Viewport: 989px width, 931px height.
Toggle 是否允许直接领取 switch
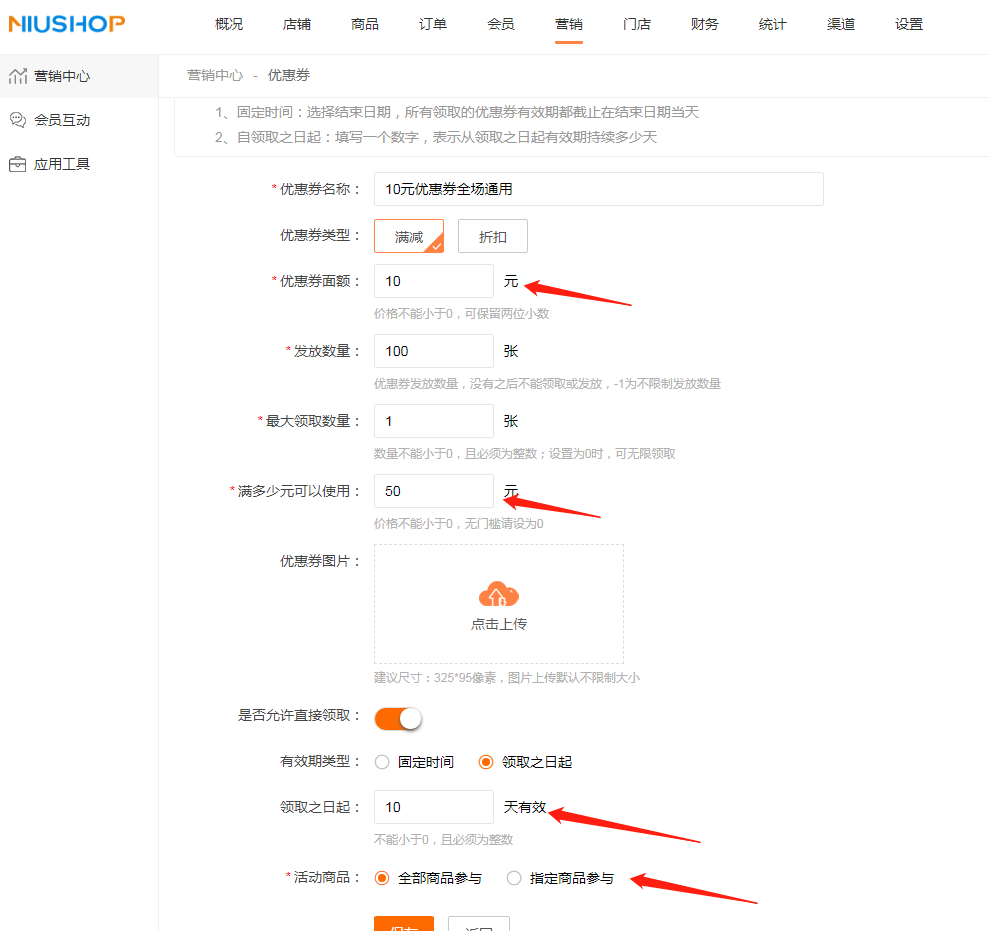[398, 718]
